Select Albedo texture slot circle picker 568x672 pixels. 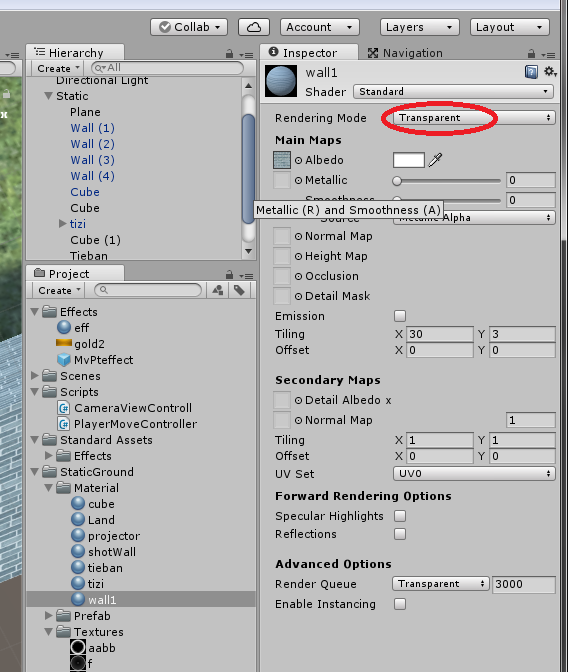coord(298,160)
